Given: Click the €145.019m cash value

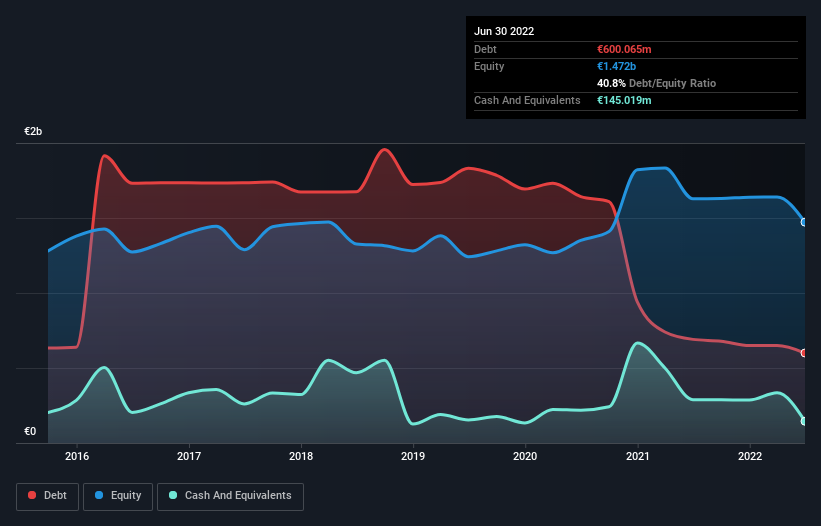Looking at the screenshot, I should 624,100.
